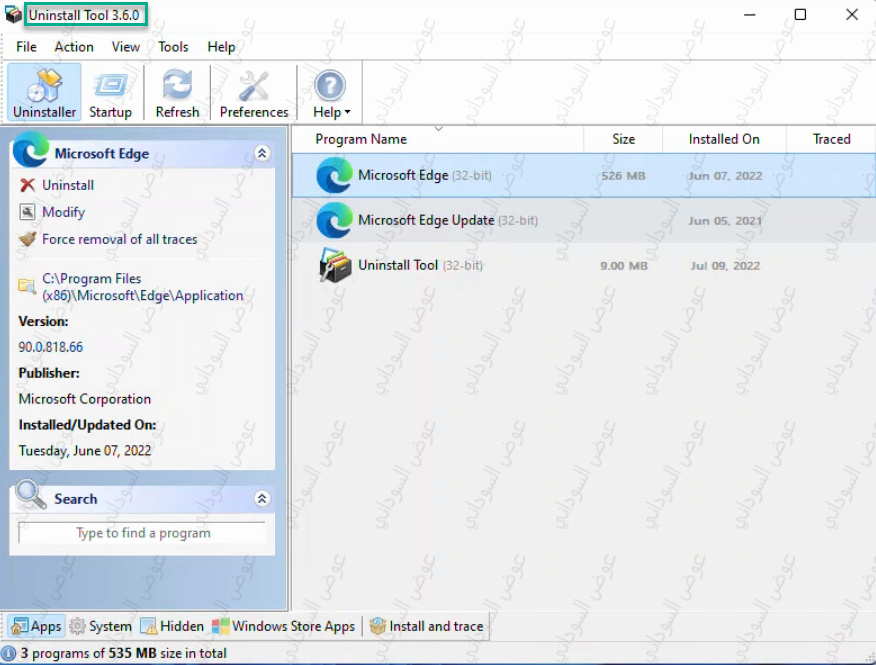This screenshot has height=665, width=876.
Task: Click the magnifier Search panel icon
Action: point(31,495)
